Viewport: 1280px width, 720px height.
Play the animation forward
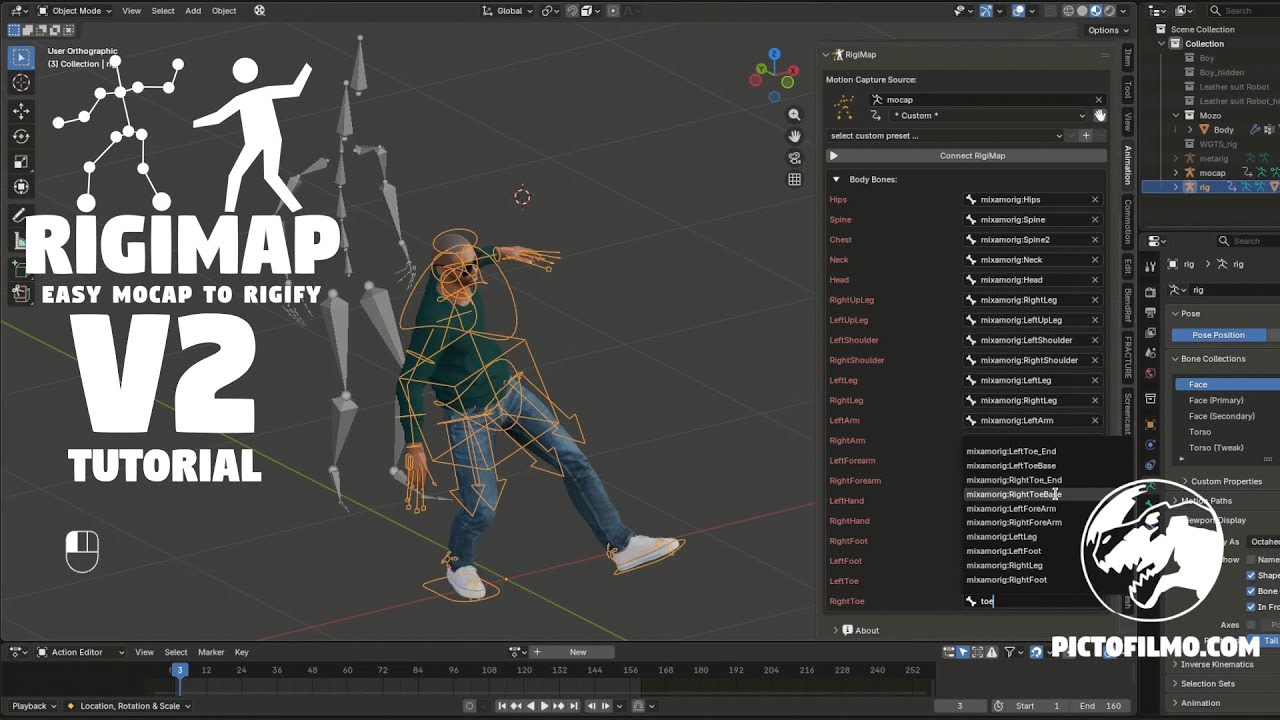pos(545,706)
